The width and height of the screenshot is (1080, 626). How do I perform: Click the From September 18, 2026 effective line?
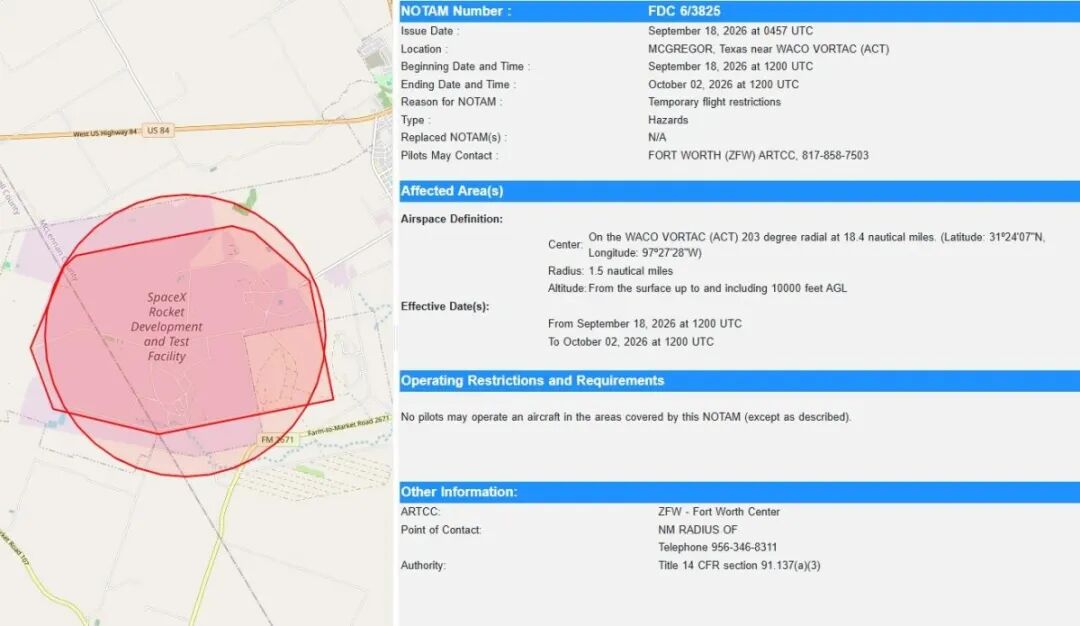645,324
